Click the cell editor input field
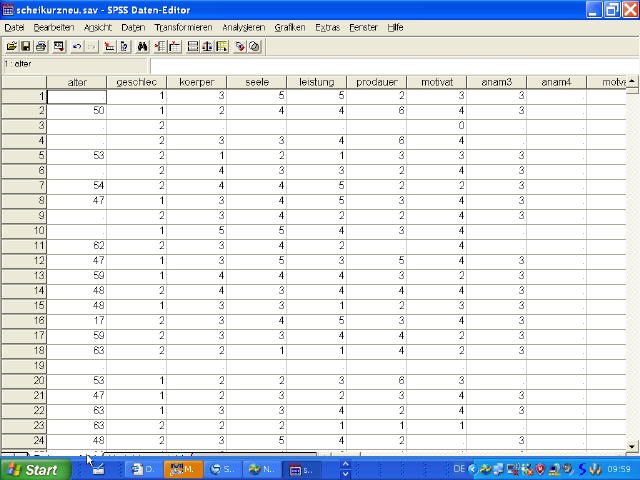Viewport: 640px width, 480px height. tap(390, 64)
